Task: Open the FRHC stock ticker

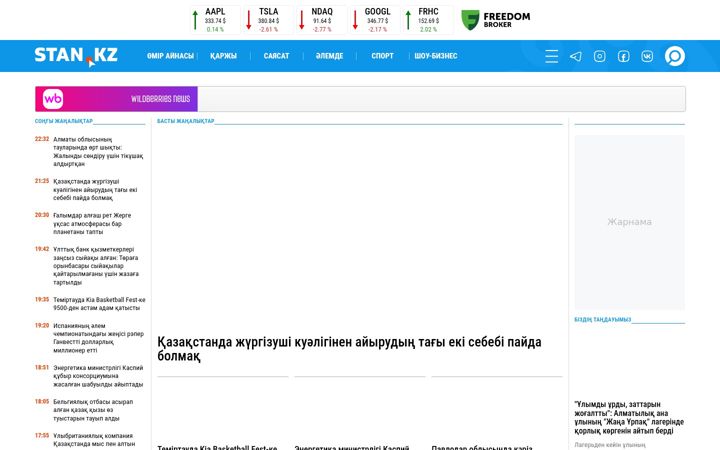Action: (428, 20)
